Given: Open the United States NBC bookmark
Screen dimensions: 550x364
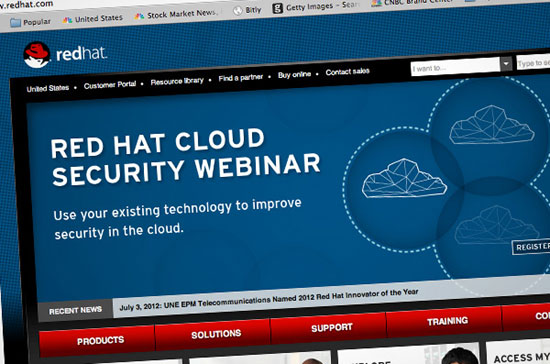Looking at the screenshot, I should click(x=93, y=19).
